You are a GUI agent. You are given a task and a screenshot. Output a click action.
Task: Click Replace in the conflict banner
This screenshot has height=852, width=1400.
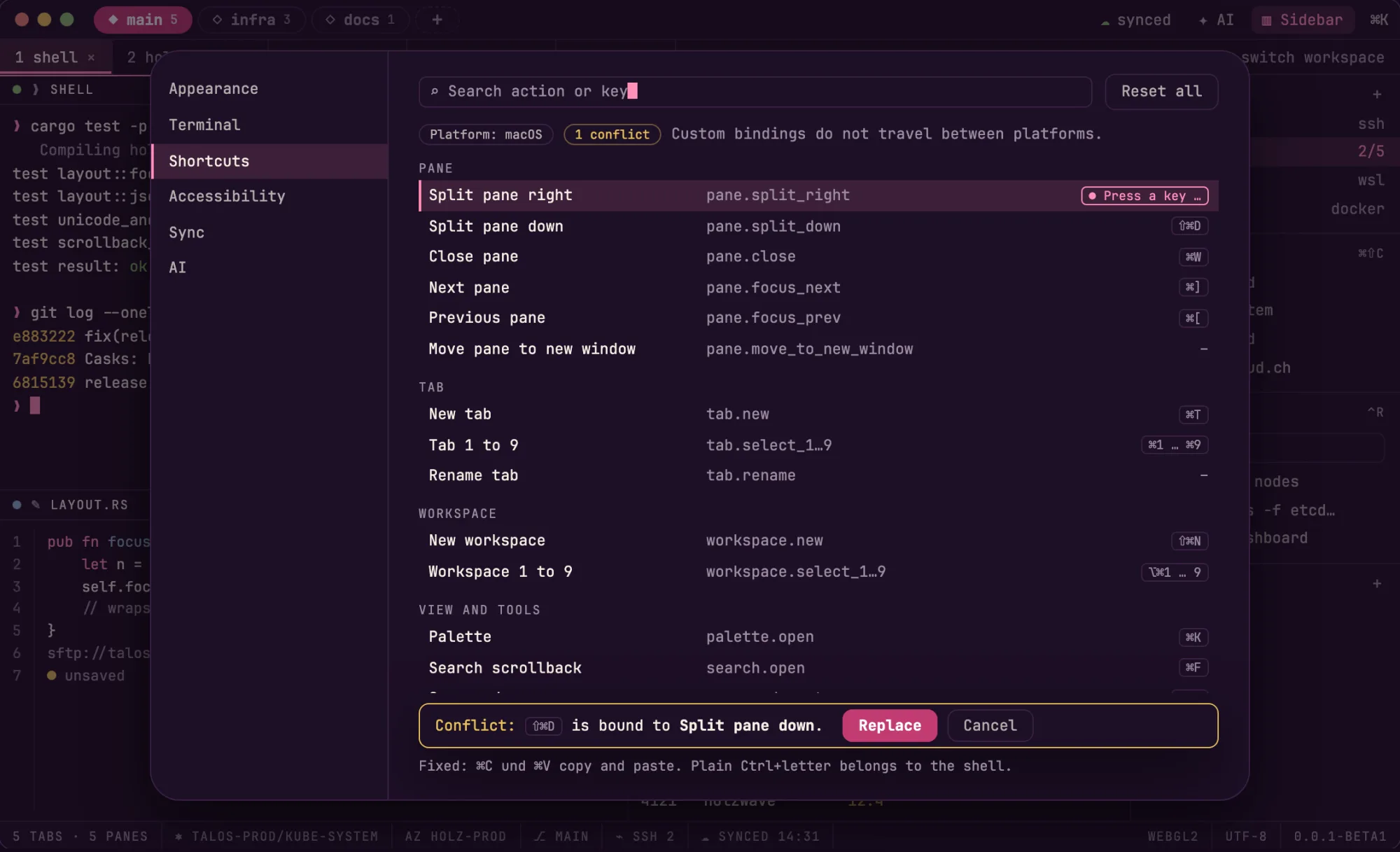coord(890,726)
